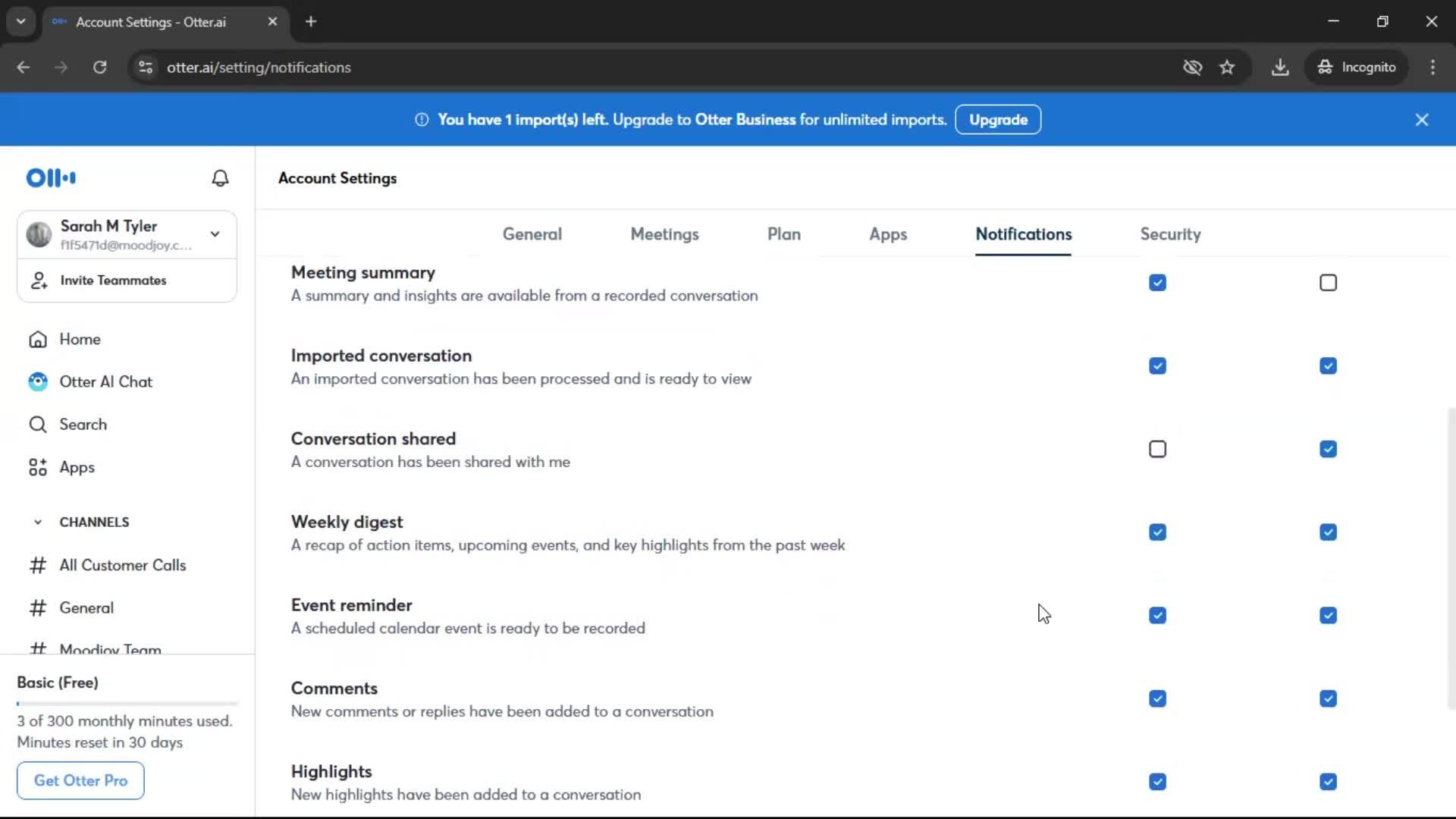Viewport: 1456px width, 819px height.
Task: Enable first Conversation shared checkbox
Action: 1157,450
